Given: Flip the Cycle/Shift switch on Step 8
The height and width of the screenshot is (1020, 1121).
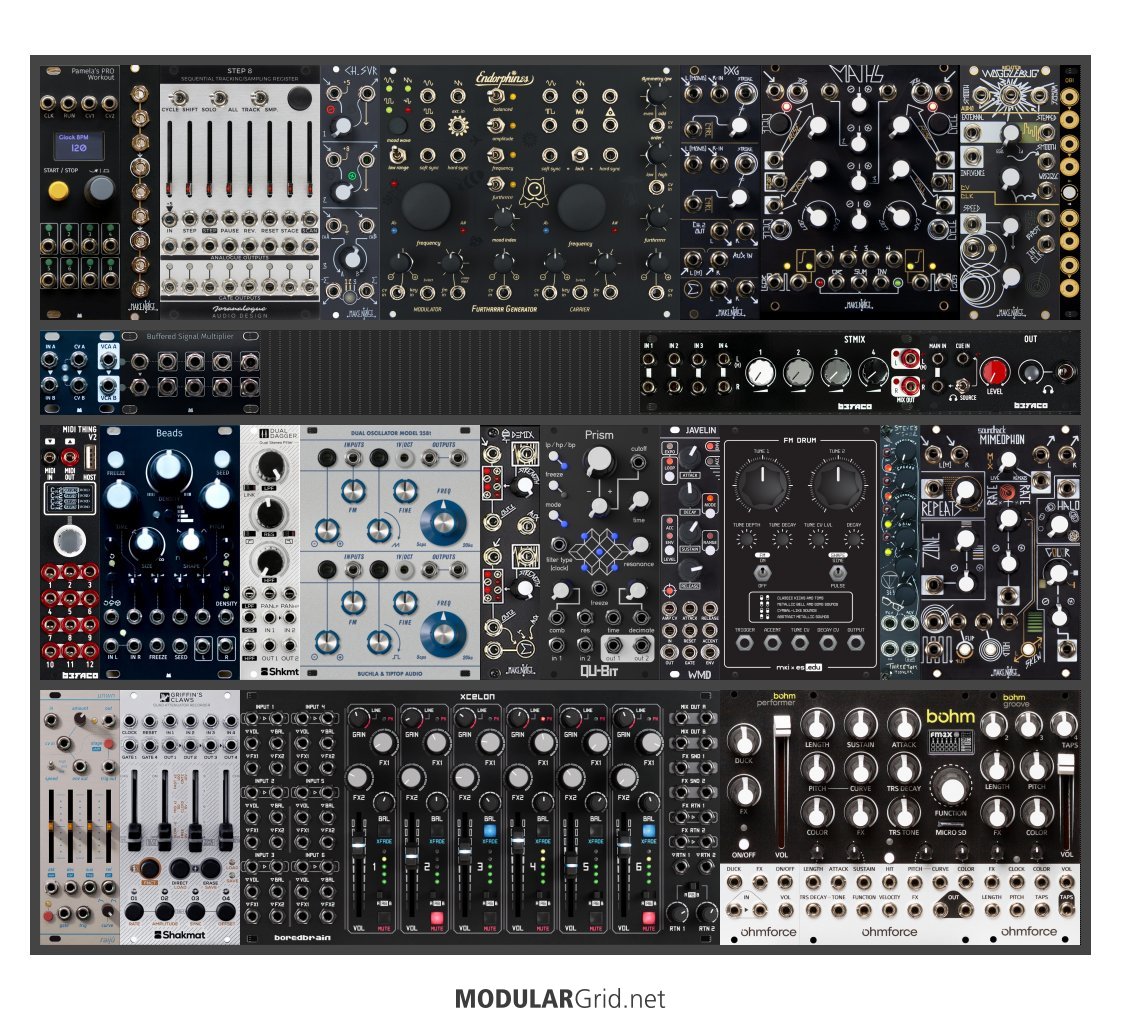Looking at the screenshot, I should [x=179, y=99].
